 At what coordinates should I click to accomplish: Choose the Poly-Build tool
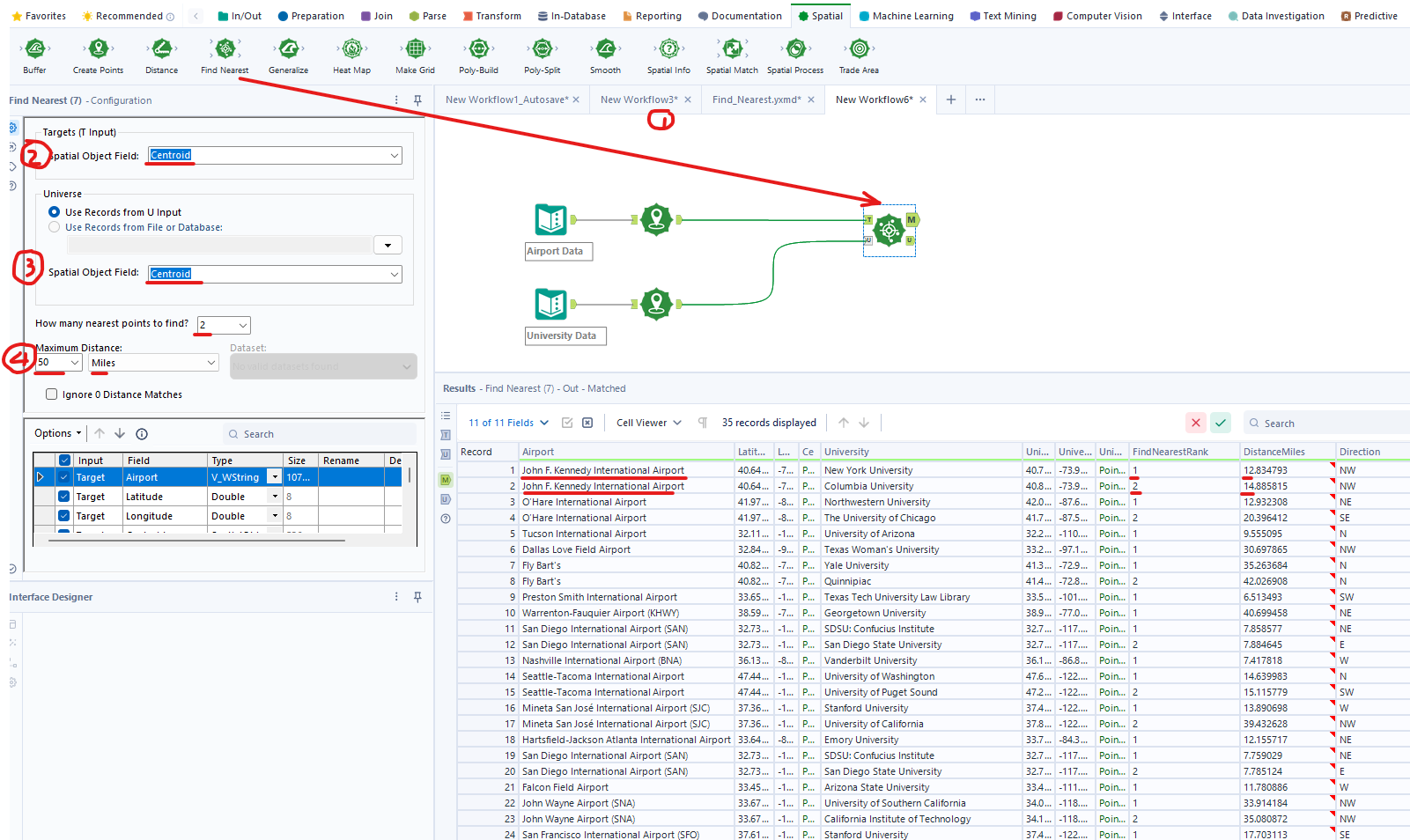coord(478,49)
